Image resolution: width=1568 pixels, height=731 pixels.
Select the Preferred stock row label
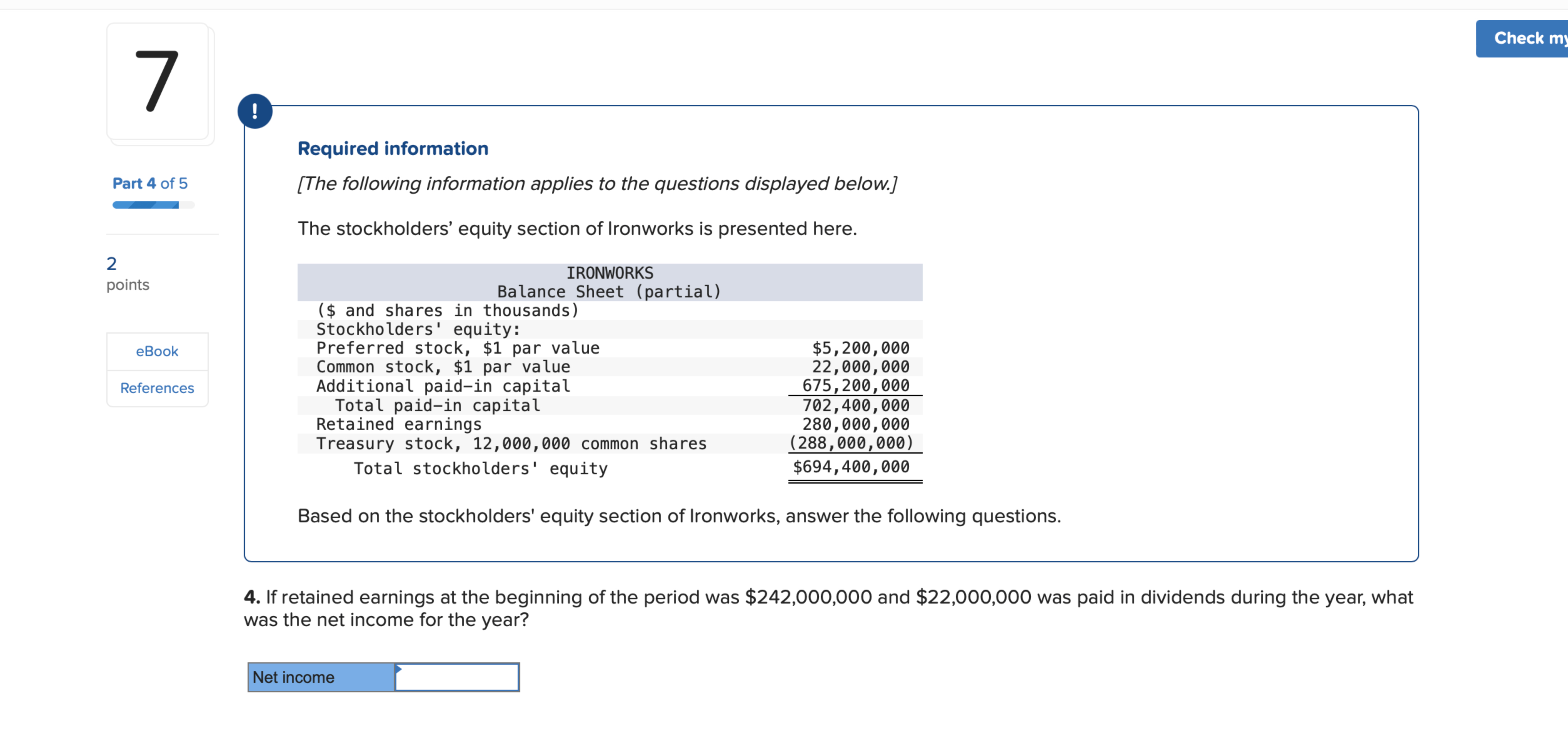coord(457,348)
